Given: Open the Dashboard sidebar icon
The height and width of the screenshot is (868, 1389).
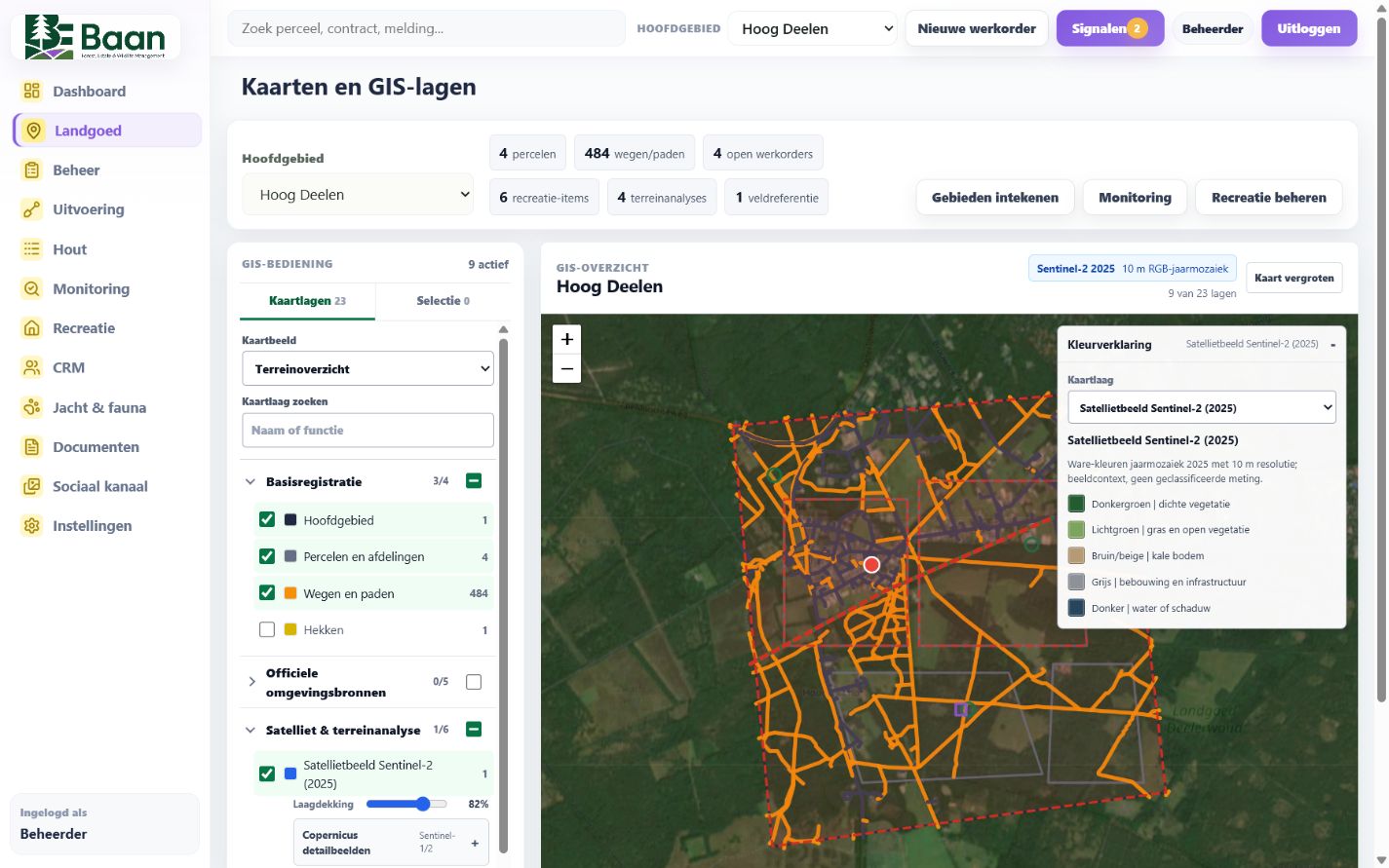Looking at the screenshot, I should click(32, 91).
